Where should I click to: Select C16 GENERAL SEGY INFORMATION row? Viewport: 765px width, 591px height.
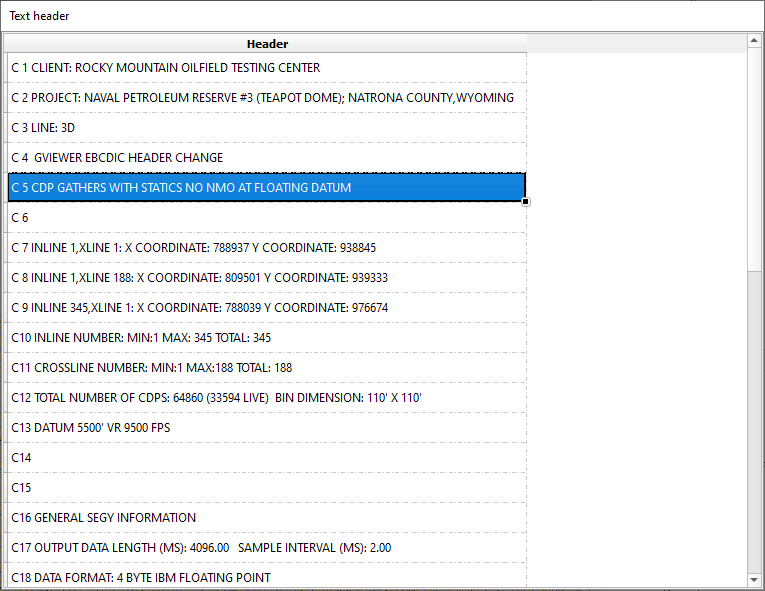click(267, 518)
